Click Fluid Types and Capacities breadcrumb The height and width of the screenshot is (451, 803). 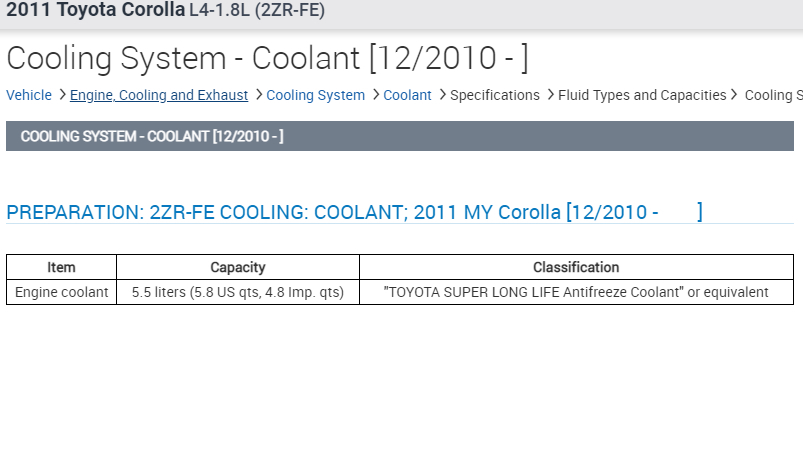[642, 95]
